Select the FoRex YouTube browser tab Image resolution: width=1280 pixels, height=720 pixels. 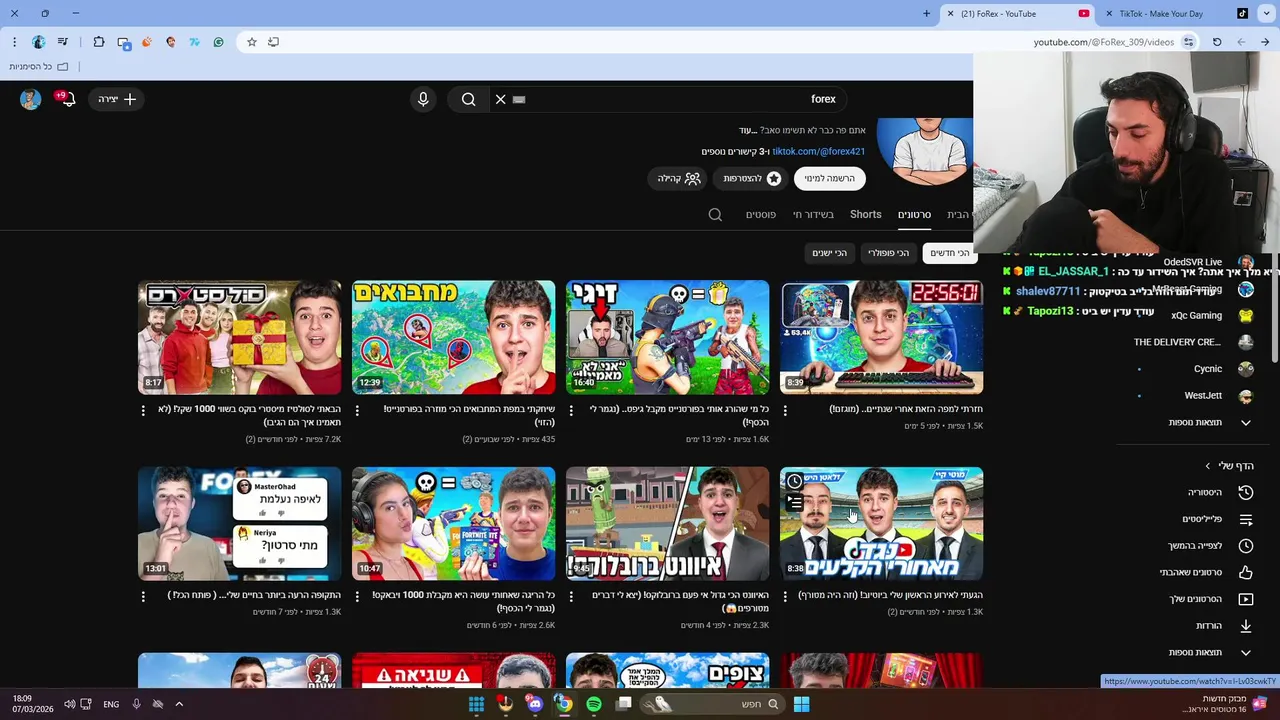pos(1016,14)
